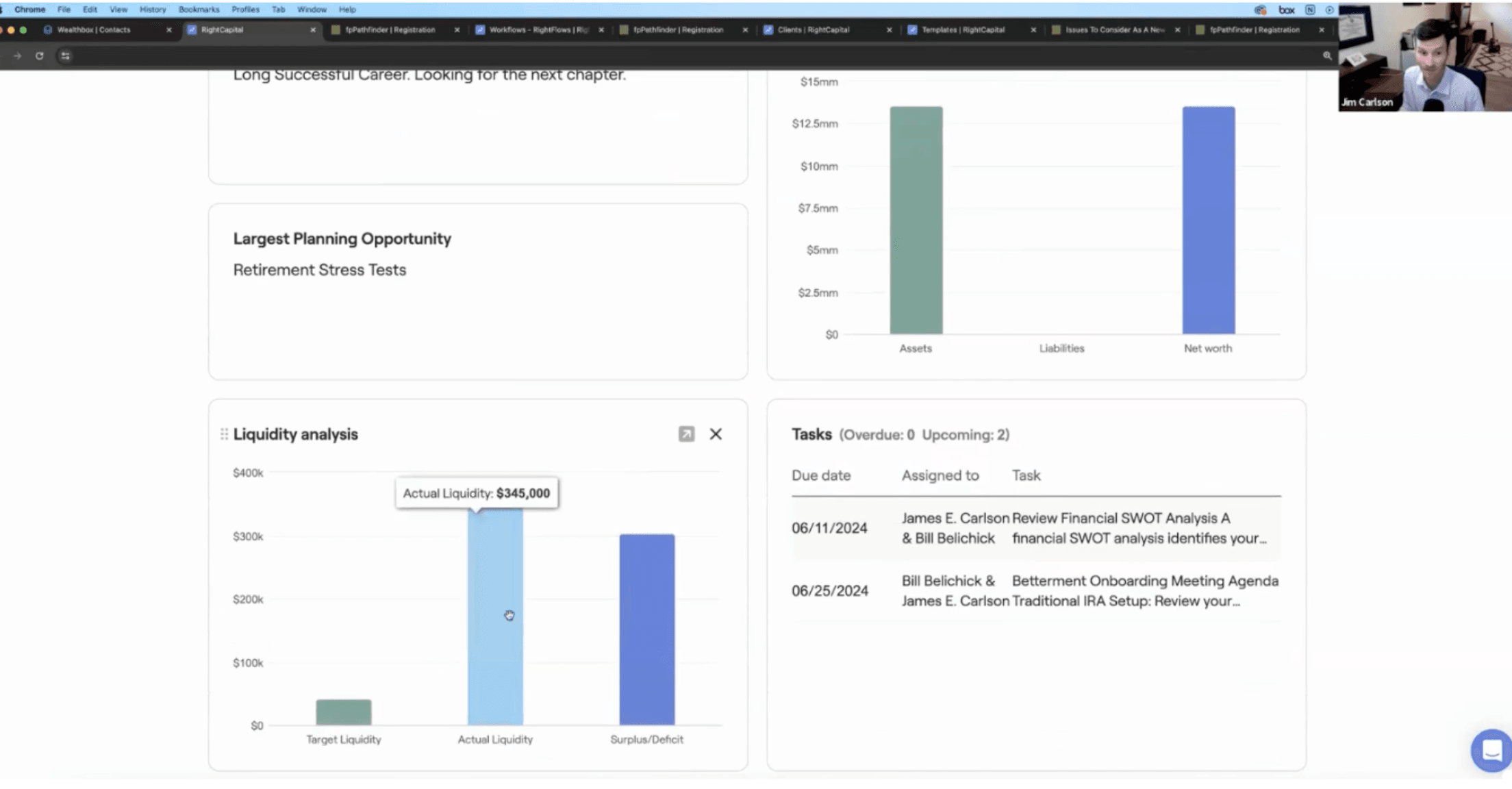The height and width of the screenshot is (789, 1512).
Task: Open the Bookmarks menu
Action: click(199, 10)
